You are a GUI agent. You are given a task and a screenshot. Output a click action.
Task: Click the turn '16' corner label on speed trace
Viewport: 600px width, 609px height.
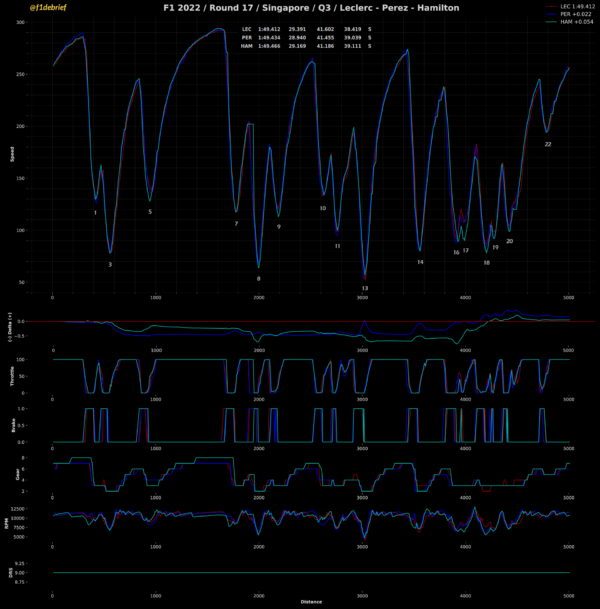(456, 252)
